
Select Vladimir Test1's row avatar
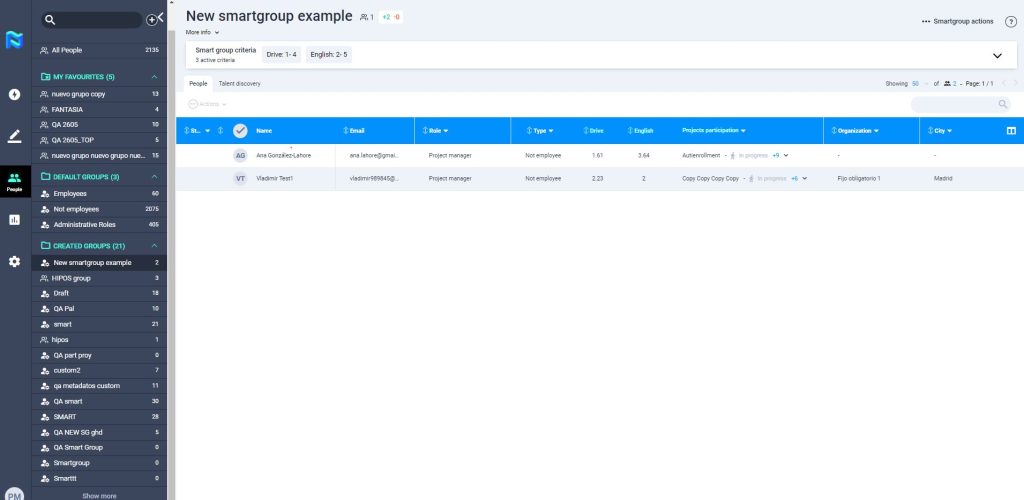click(x=240, y=178)
